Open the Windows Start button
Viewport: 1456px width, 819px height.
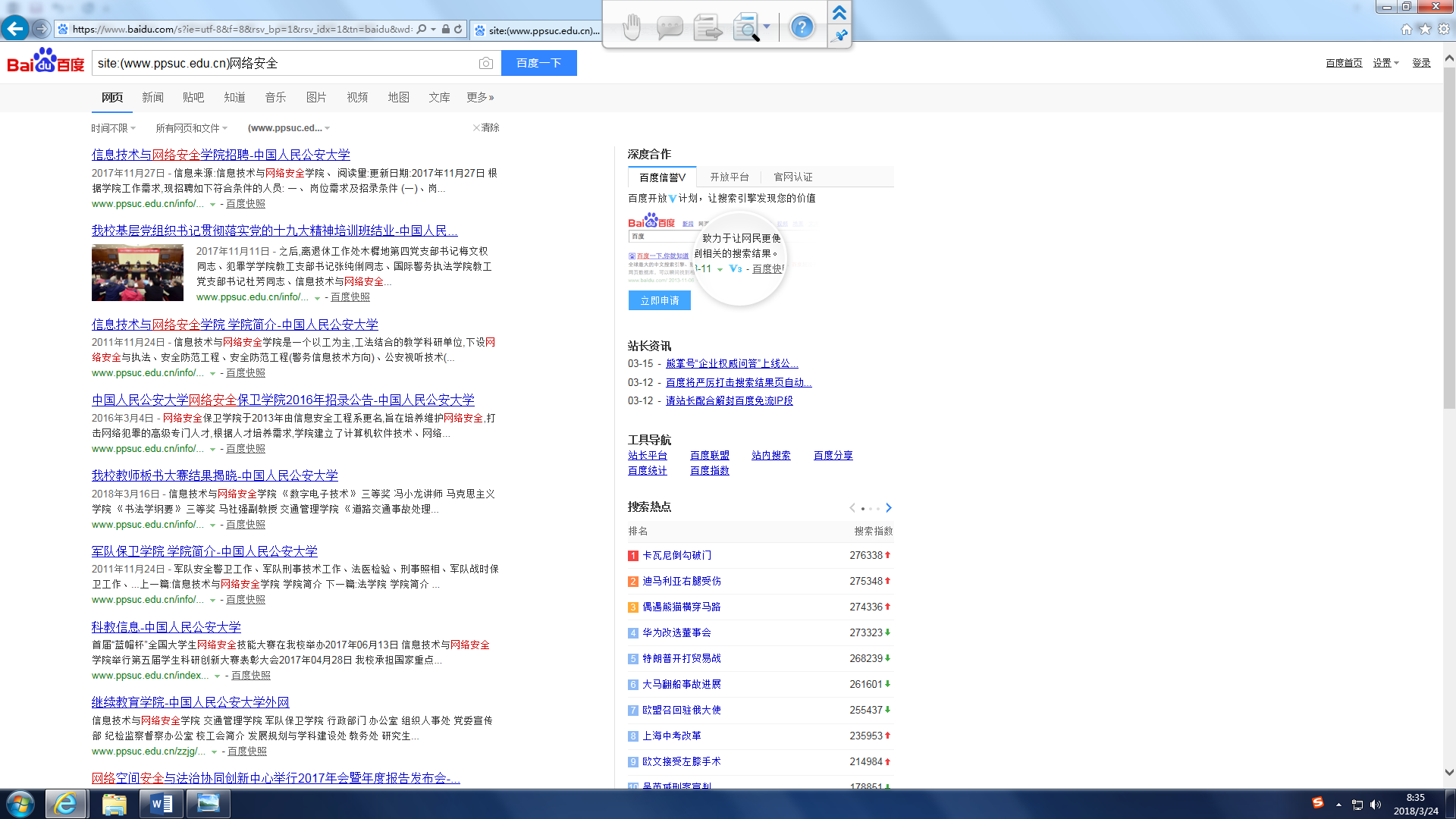(20, 805)
